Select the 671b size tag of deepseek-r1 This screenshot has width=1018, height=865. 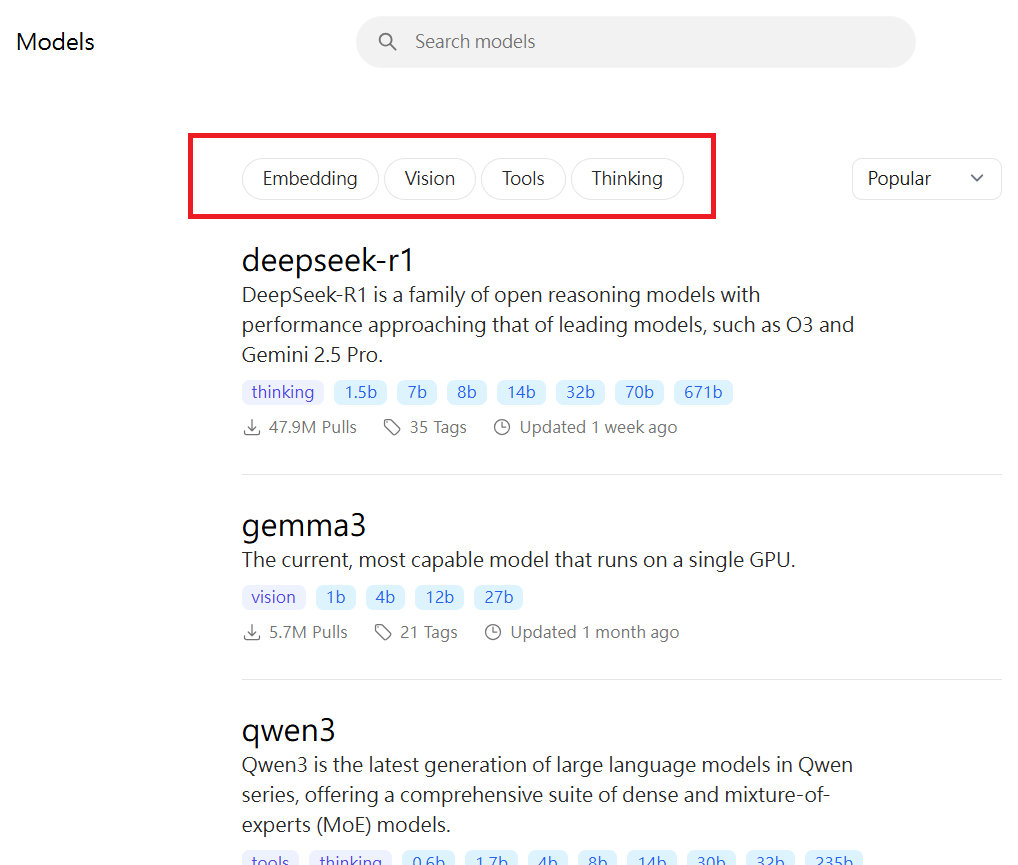click(703, 392)
